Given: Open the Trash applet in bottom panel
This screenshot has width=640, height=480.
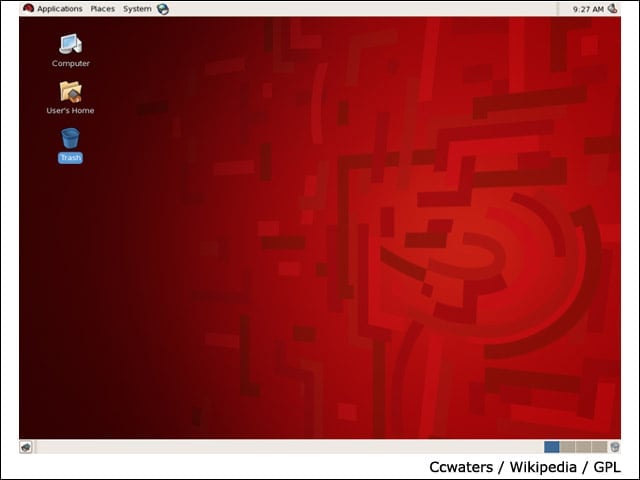Looking at the screenshot, I should (x=615, y=447).
